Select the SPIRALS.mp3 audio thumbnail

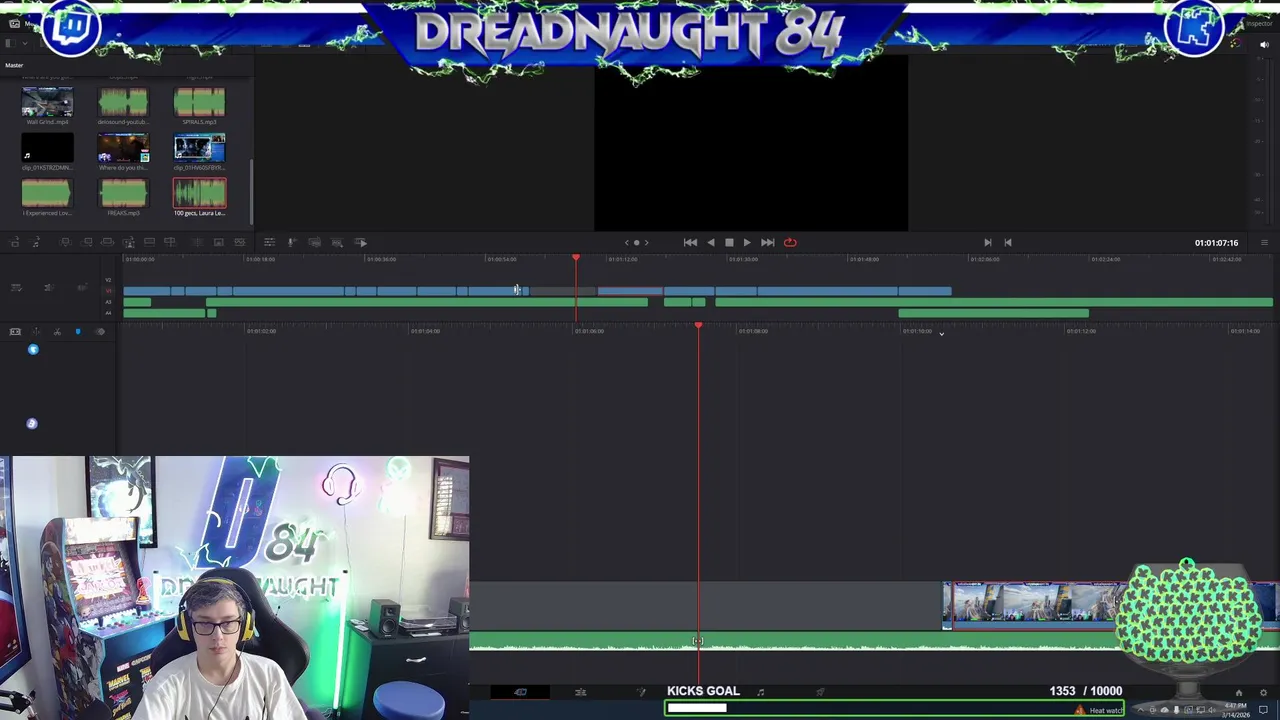[x=199, y=102]
